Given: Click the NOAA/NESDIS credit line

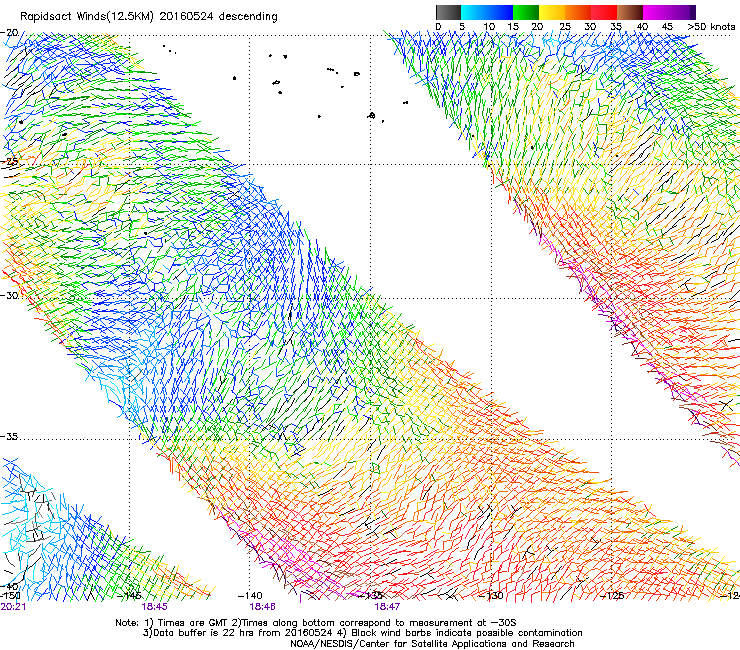Looking at the screenshot, I should 432,644.
